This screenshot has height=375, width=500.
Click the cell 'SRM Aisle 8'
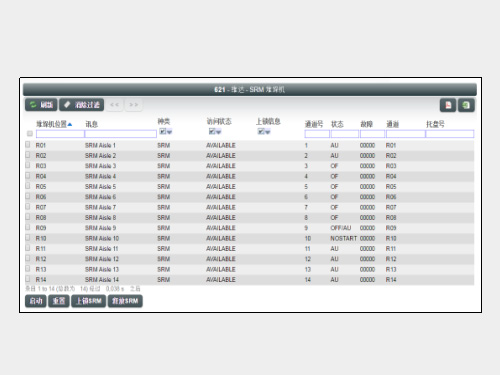(100, 218)
